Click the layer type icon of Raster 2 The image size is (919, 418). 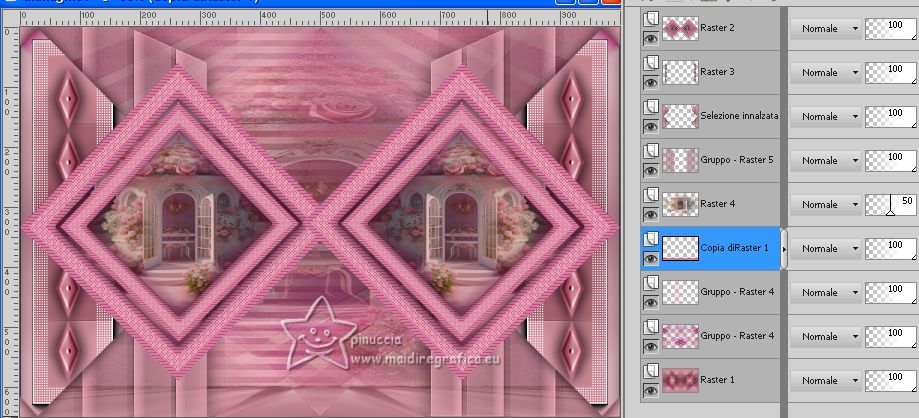(651, 19)
